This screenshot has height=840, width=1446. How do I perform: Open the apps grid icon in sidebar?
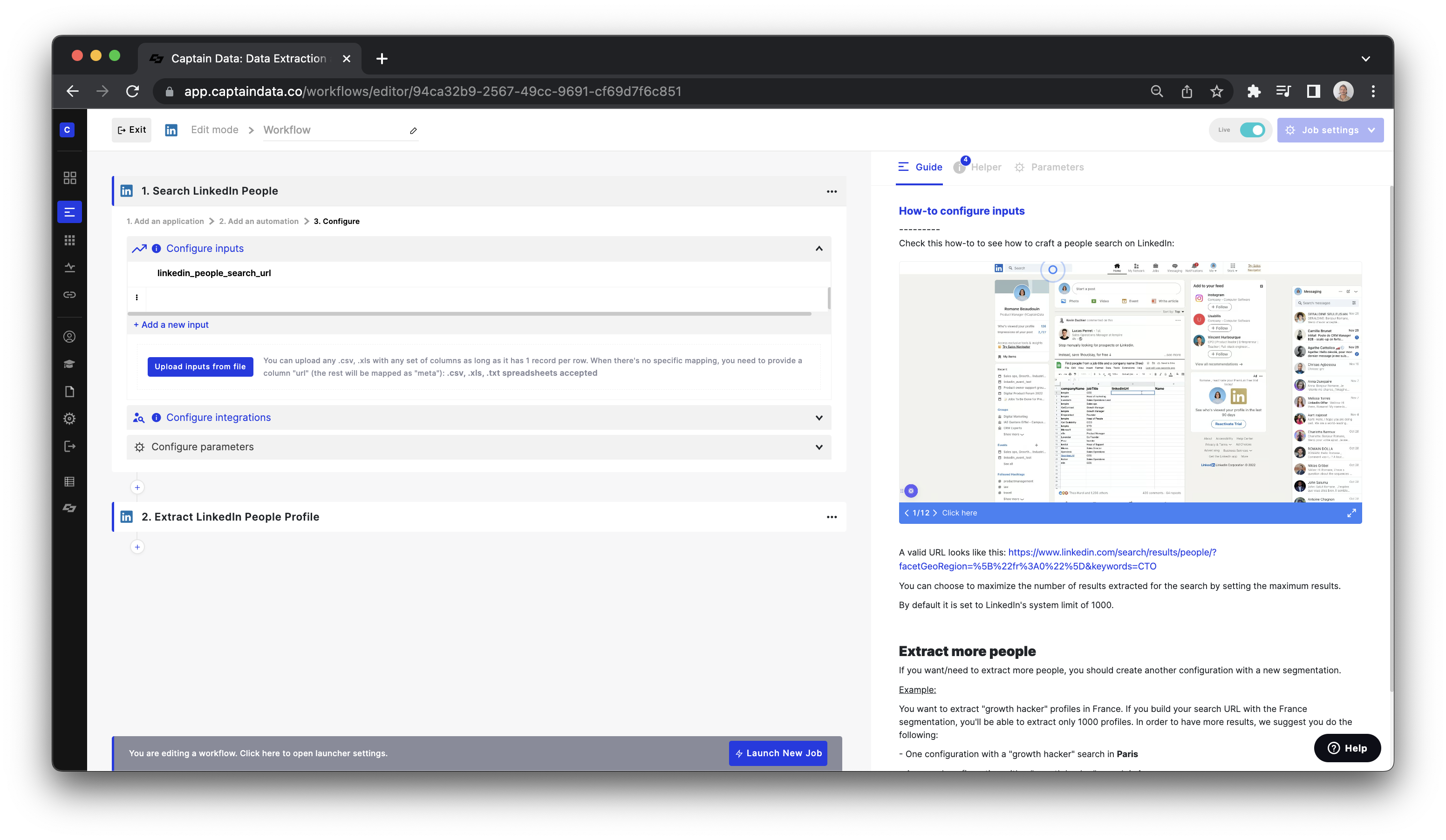(69, 240)
